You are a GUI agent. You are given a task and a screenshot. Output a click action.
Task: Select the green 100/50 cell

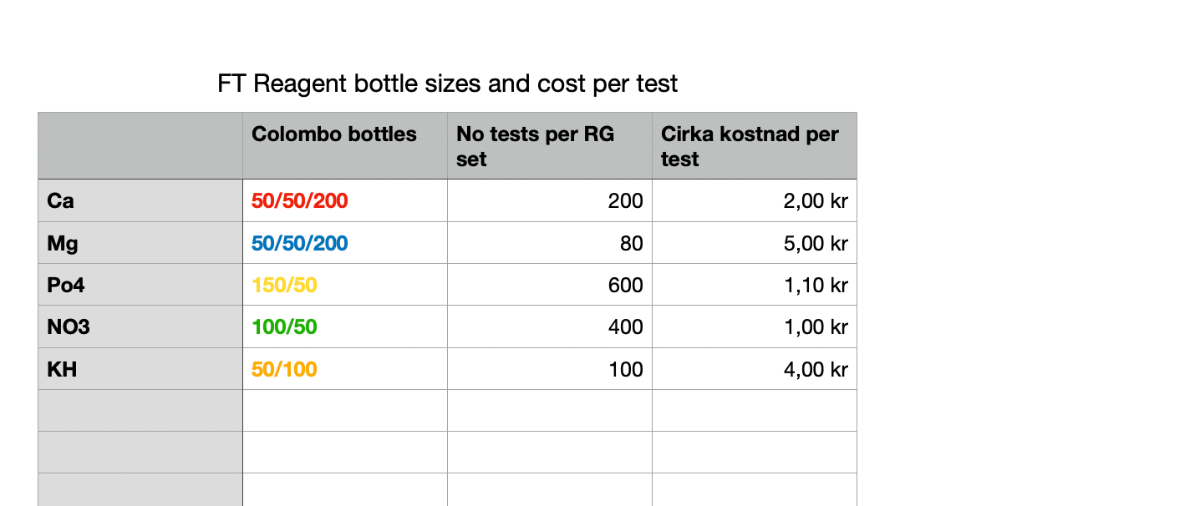[x=345, y=327]
